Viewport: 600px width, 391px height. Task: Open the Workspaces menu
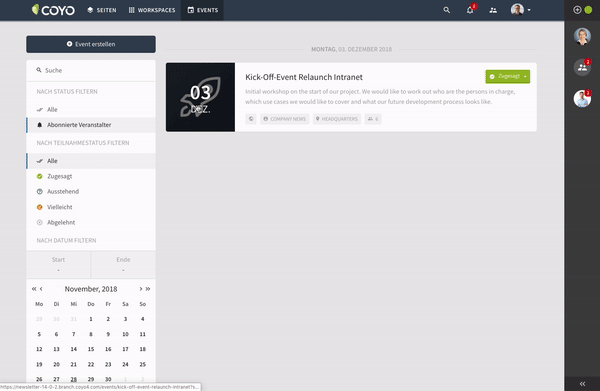click(152, 10)
